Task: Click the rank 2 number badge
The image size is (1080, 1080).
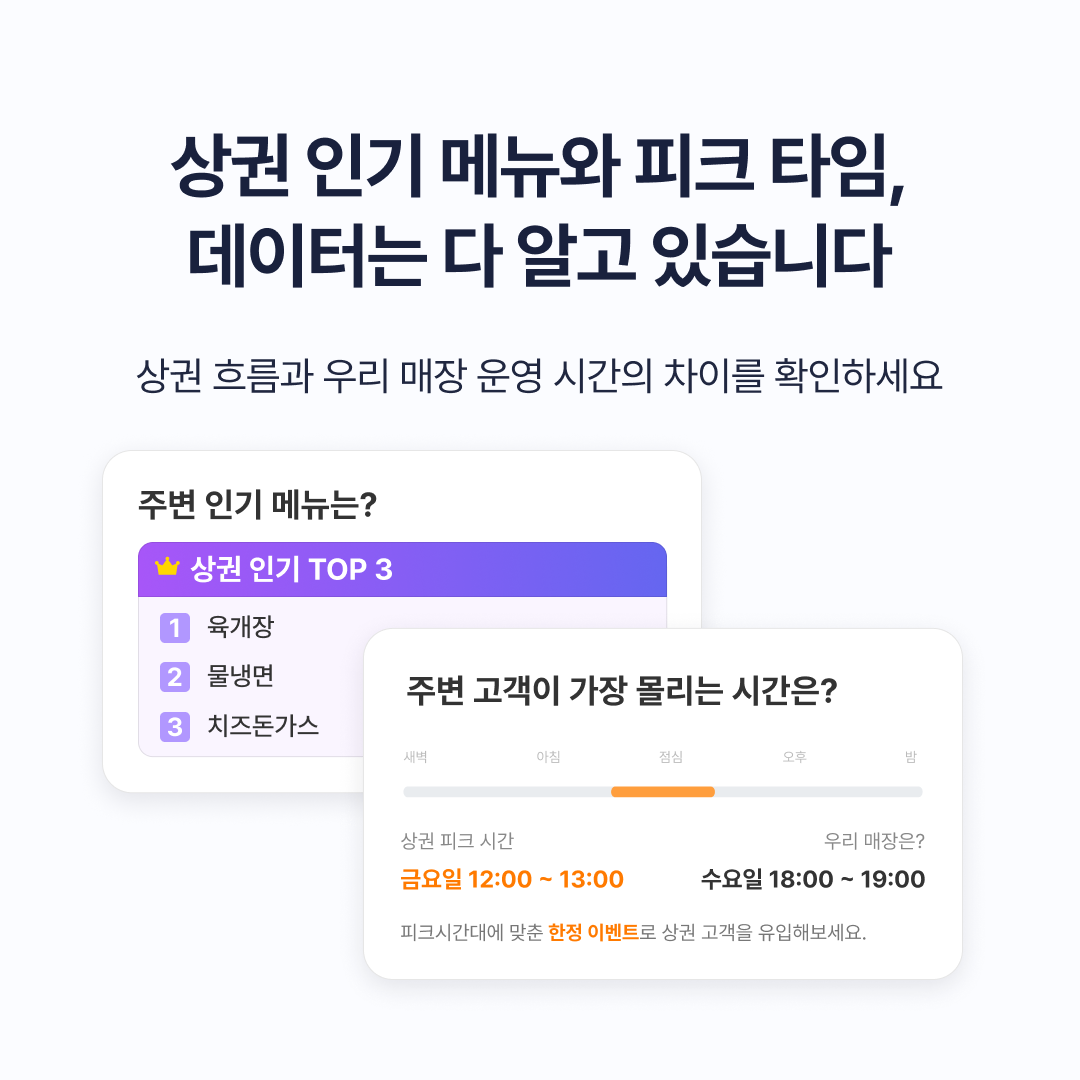Action: tap(175, 677)
